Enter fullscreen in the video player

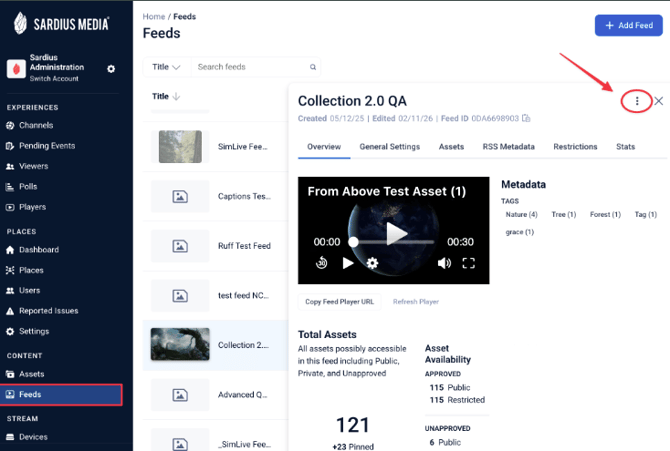pos(468,263)
